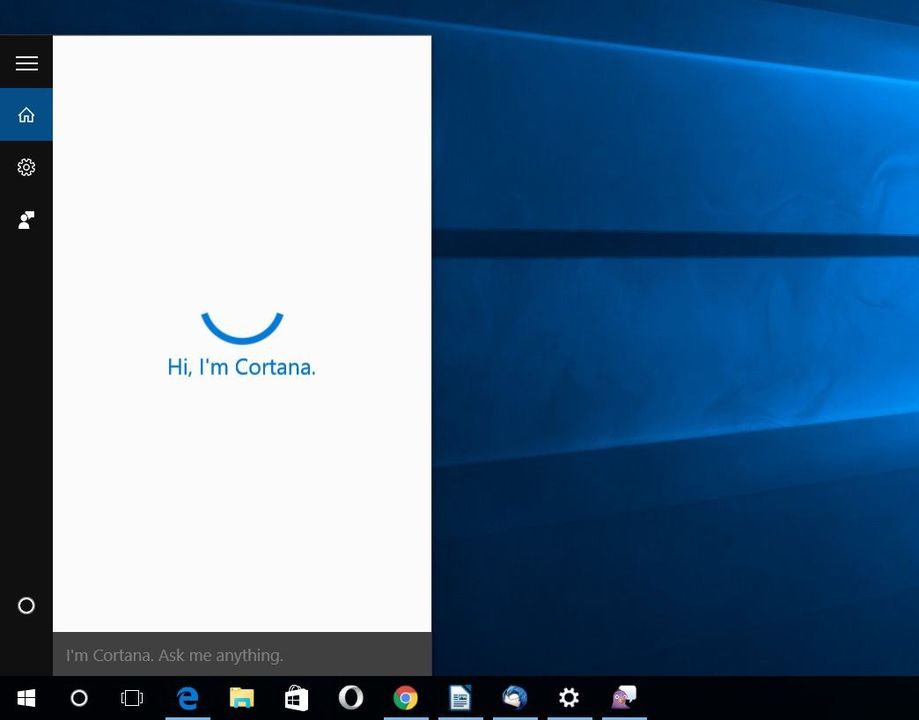Open Pidgin messenger from the taskbar
The width and height of the screenshot is (919, 720).
(x=623, y=697)
